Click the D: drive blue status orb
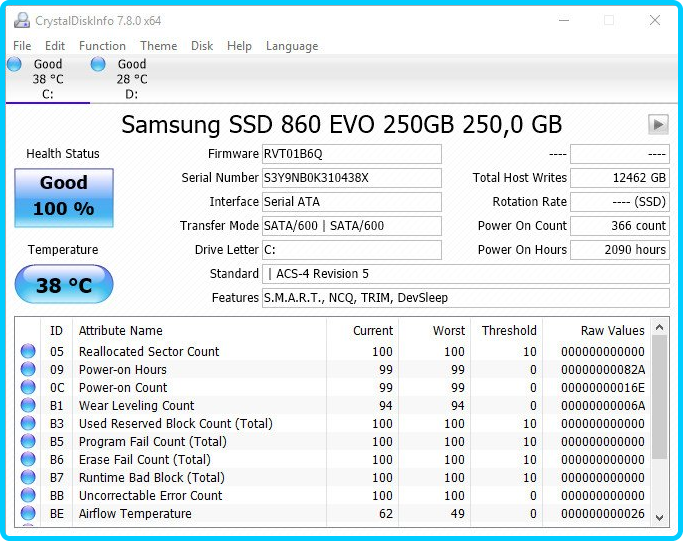Image resolution: width=683 pixels, height=541 pixels. click(x=98, y=64)
